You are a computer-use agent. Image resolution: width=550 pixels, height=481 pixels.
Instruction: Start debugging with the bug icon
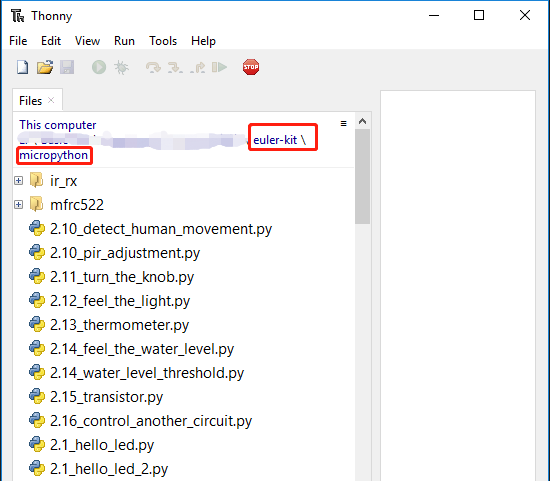[x=121, y=67]
